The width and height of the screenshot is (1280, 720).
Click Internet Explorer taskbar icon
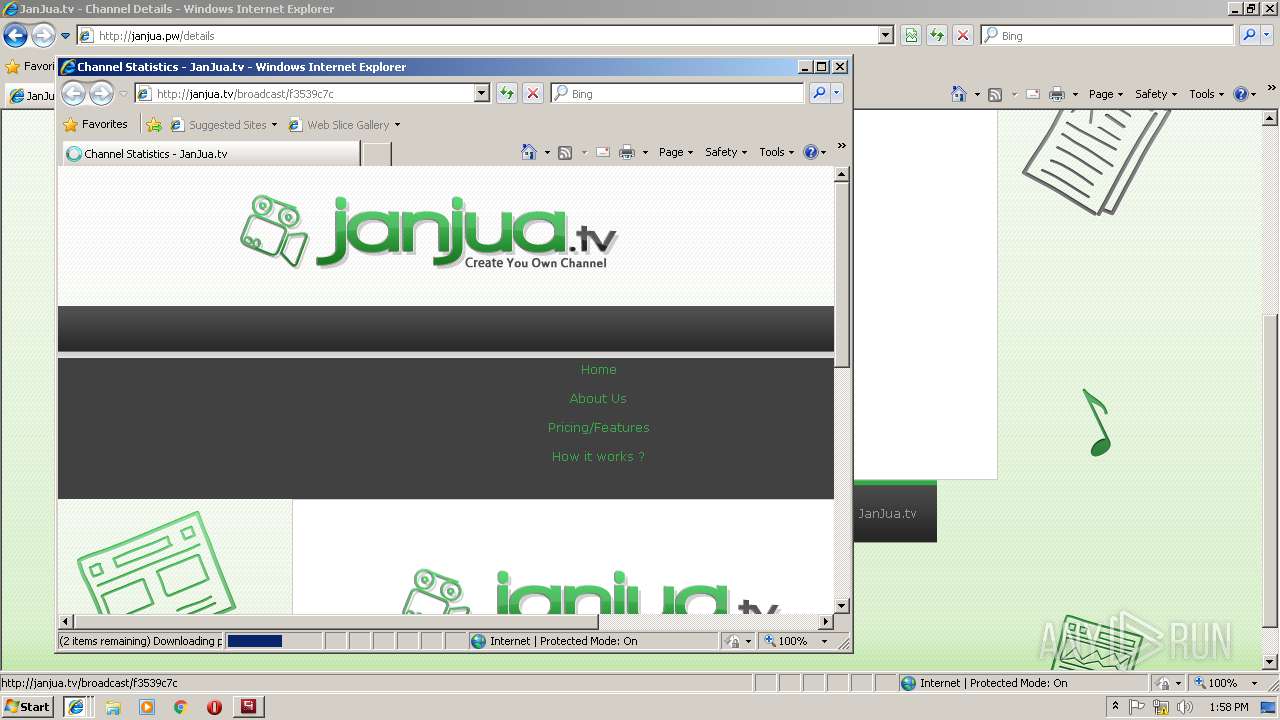[75, 706]
